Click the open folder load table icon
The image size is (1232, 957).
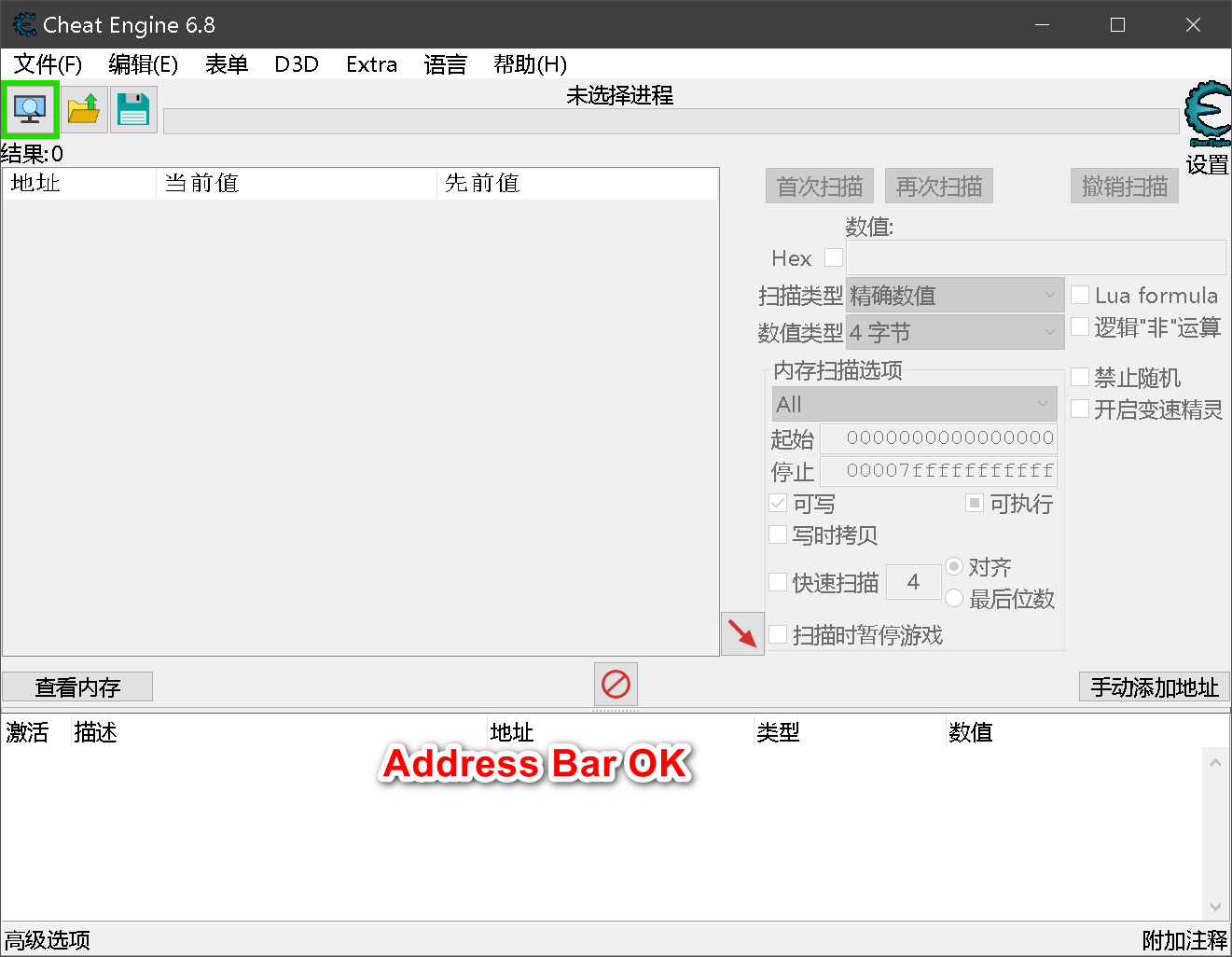84,109
